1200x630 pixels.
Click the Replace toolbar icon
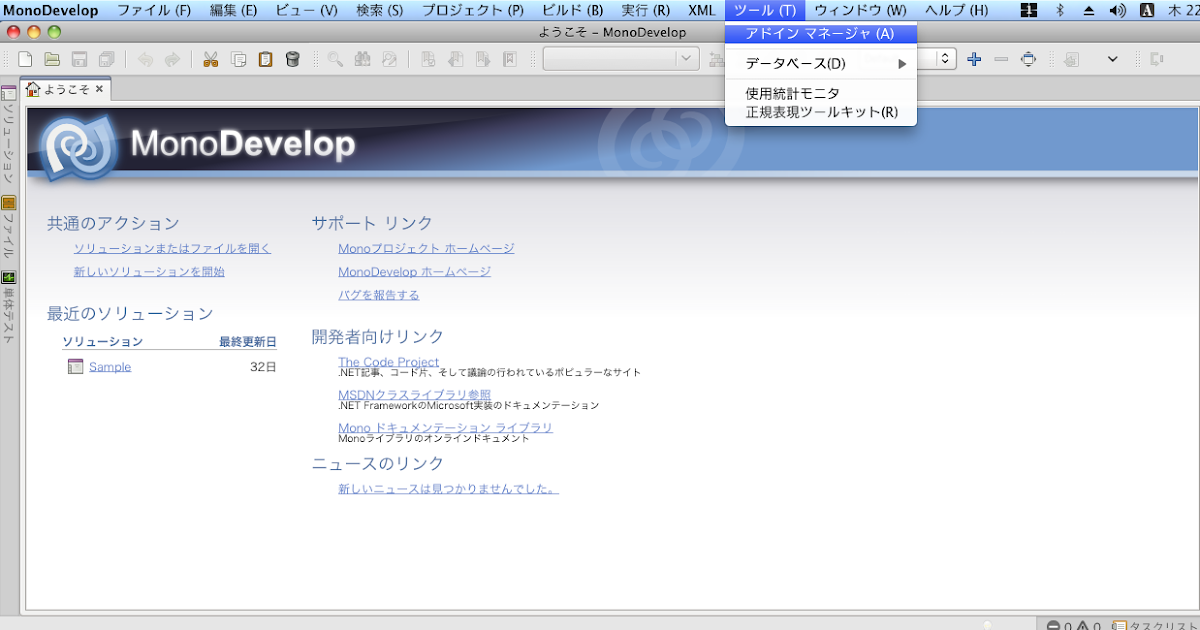(x=389, y=59)
